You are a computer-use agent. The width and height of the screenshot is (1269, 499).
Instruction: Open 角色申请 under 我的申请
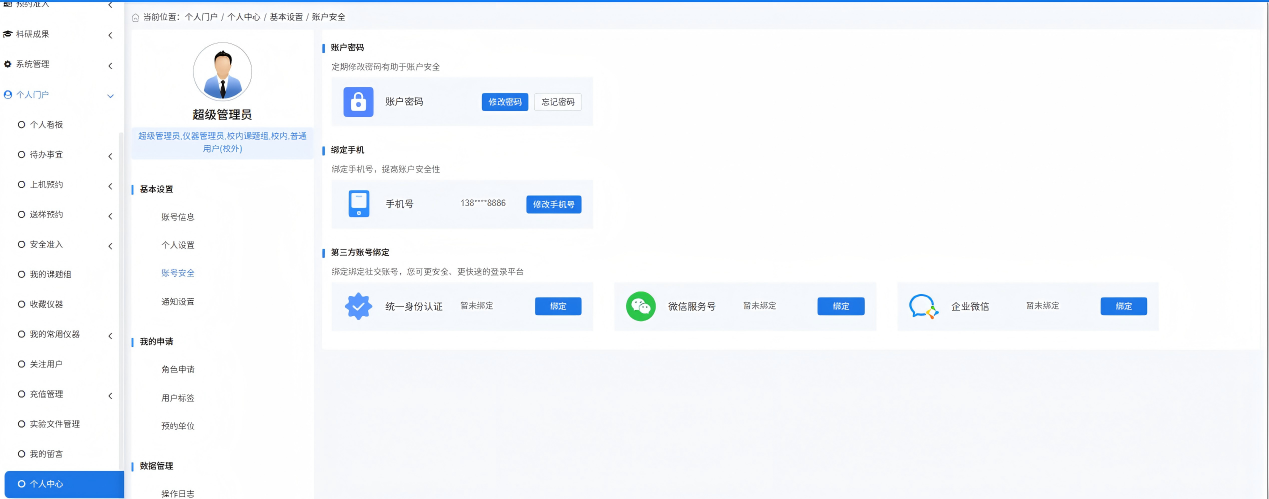(178, 369)
